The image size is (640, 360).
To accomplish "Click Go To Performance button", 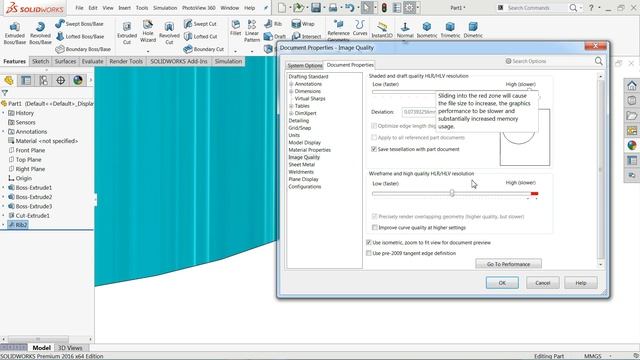I will coord(508,264).
